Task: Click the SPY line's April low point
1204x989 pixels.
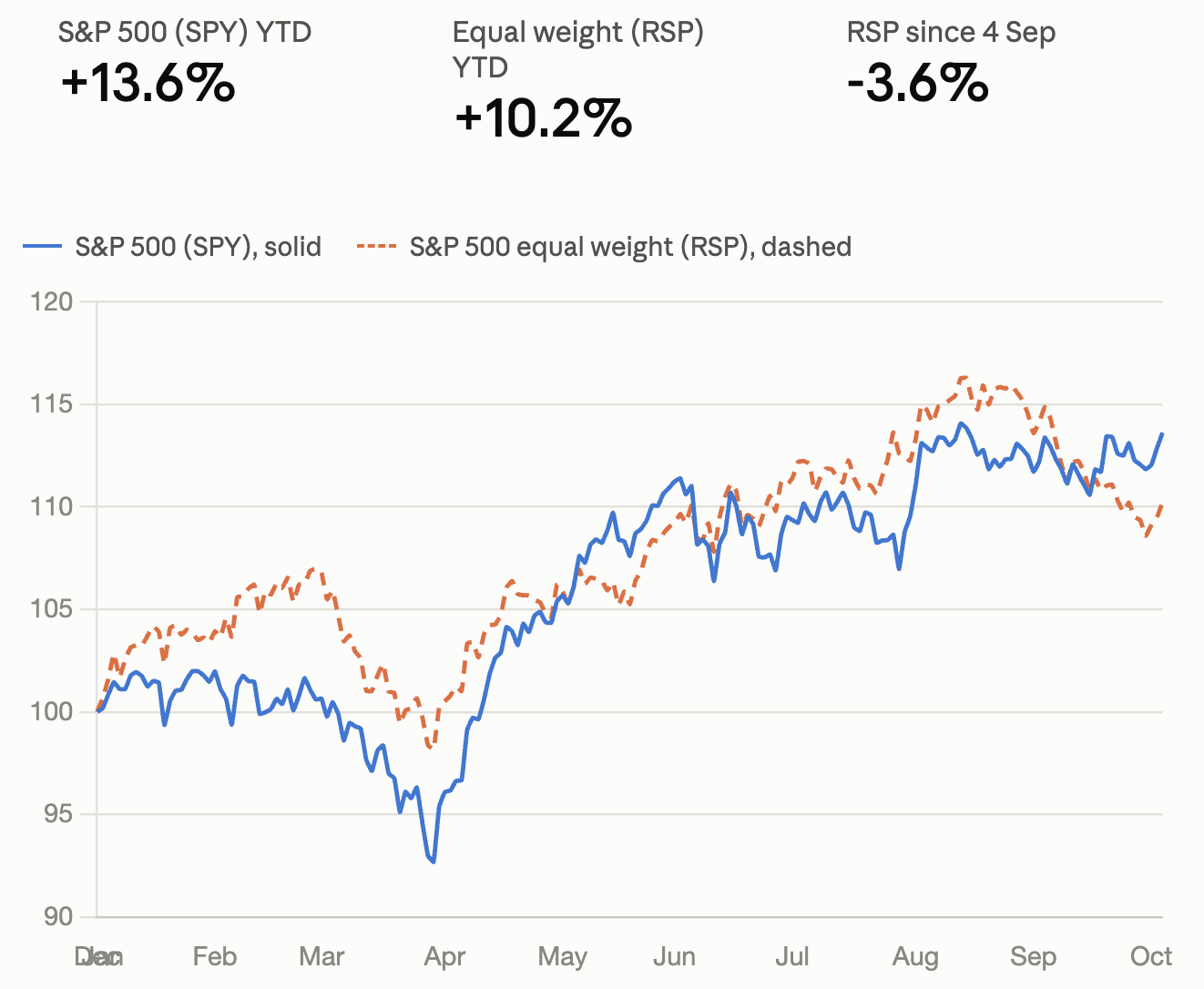Action: tap(434, 862)
